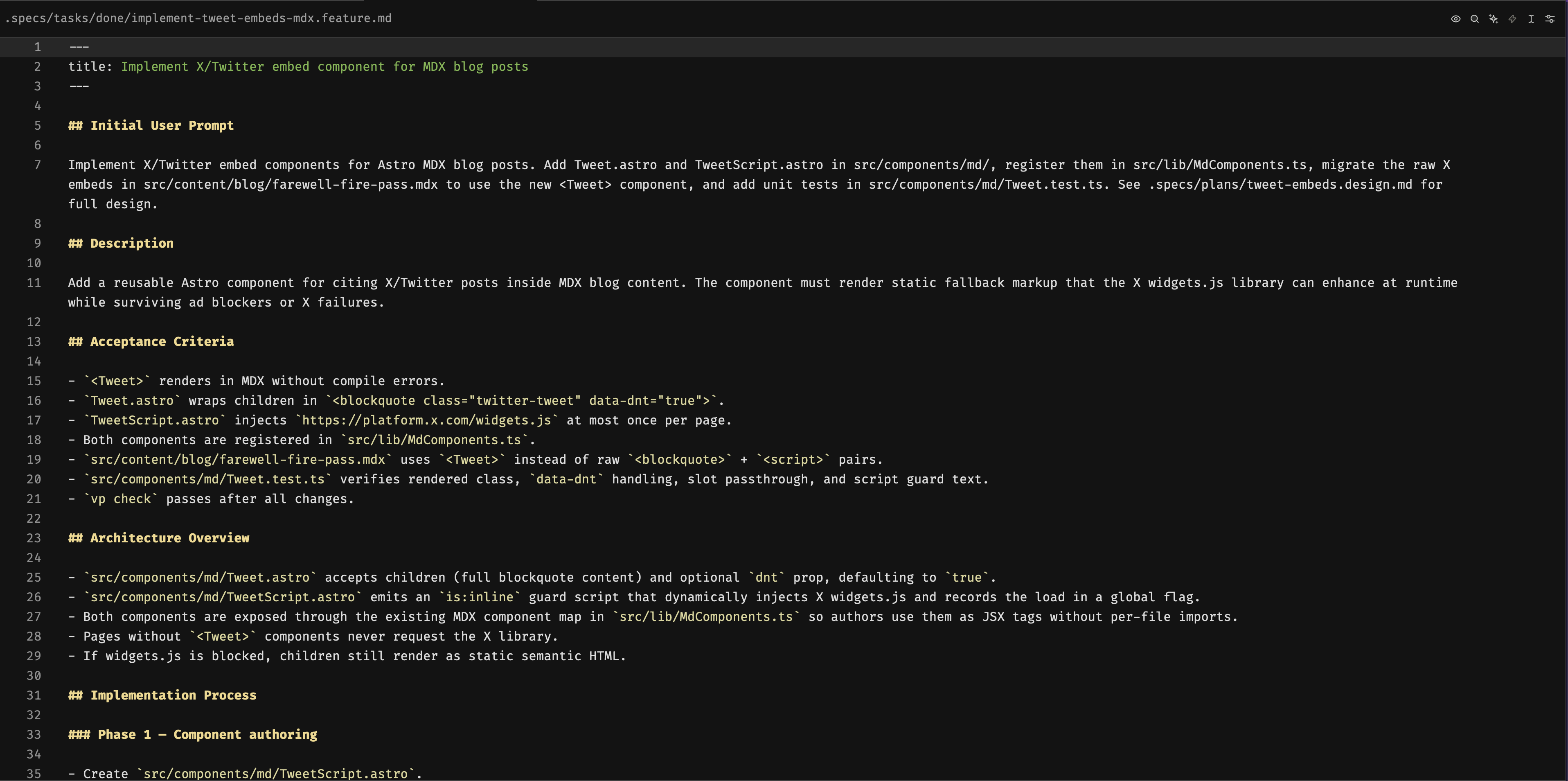The height and width of the screenshot is (781, 1568).
Task: Place cursor on the Initial User Prompt heading
Action: point(151,125)
